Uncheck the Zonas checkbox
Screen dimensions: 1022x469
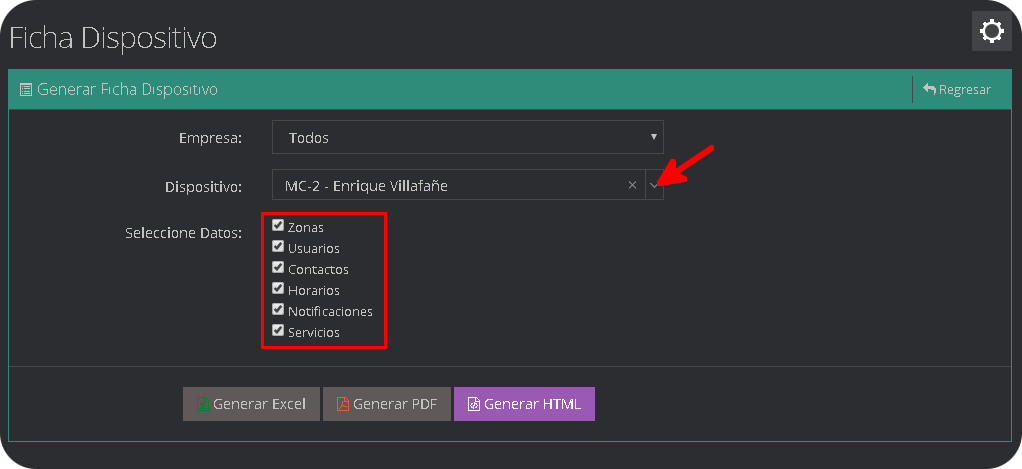tap(278, 225)
